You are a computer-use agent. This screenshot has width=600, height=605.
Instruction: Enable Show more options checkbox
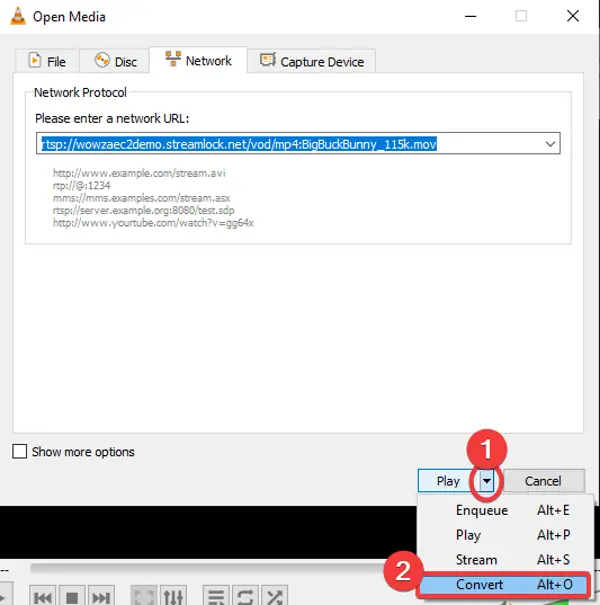(20, 451)
